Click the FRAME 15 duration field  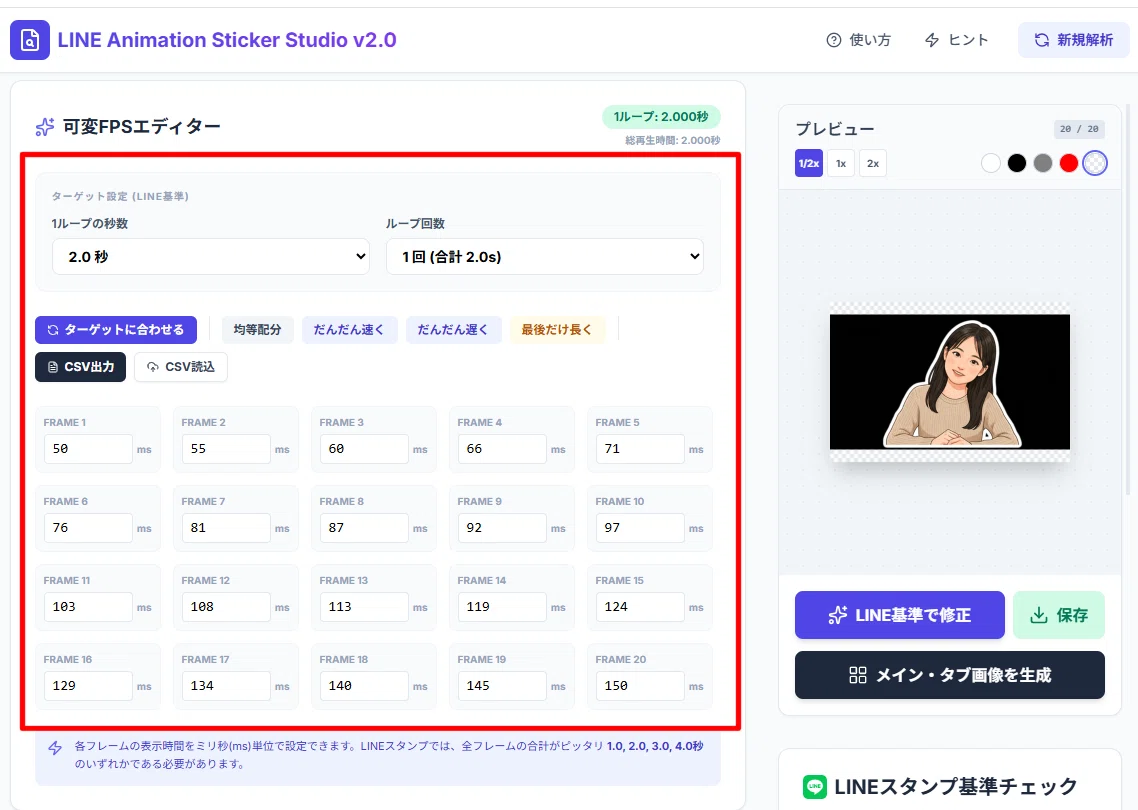(x=639, y=607)
